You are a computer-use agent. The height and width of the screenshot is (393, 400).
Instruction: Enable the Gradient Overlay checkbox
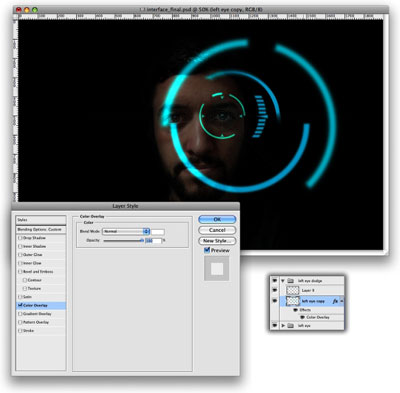click(x=20, y=314)
